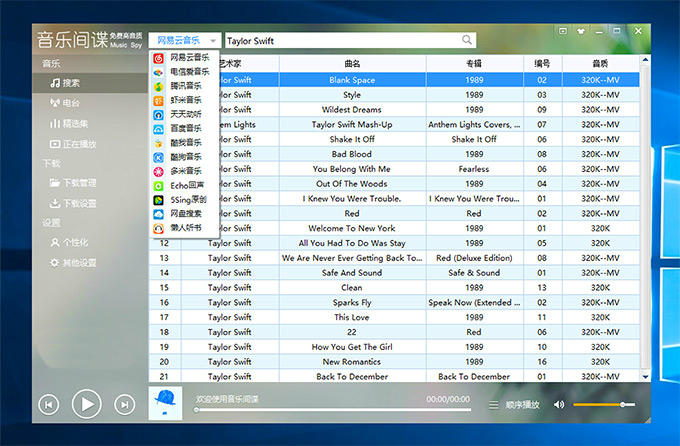Image resolution: width=680 pixels, height=446 pixels.
Task: Switch to mini mode icon in title bar
Action: 563,31
